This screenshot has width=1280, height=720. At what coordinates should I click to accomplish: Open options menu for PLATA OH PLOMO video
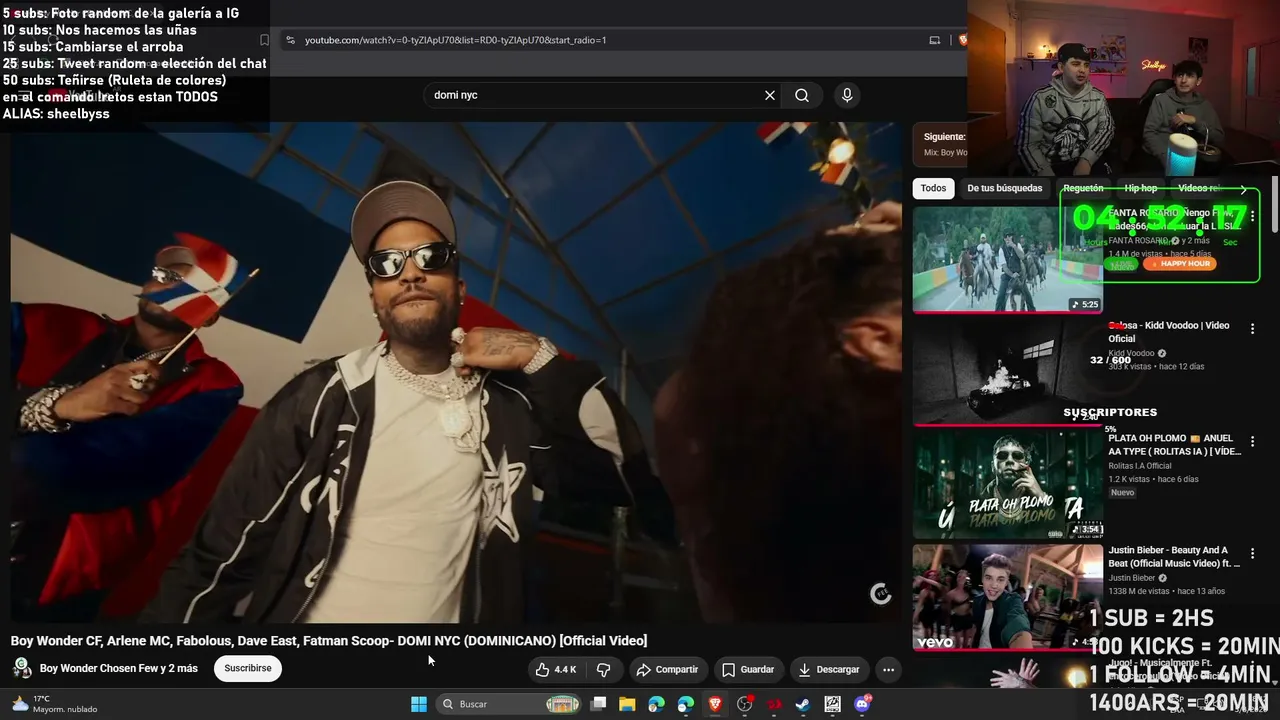[x=1252, y=441]
